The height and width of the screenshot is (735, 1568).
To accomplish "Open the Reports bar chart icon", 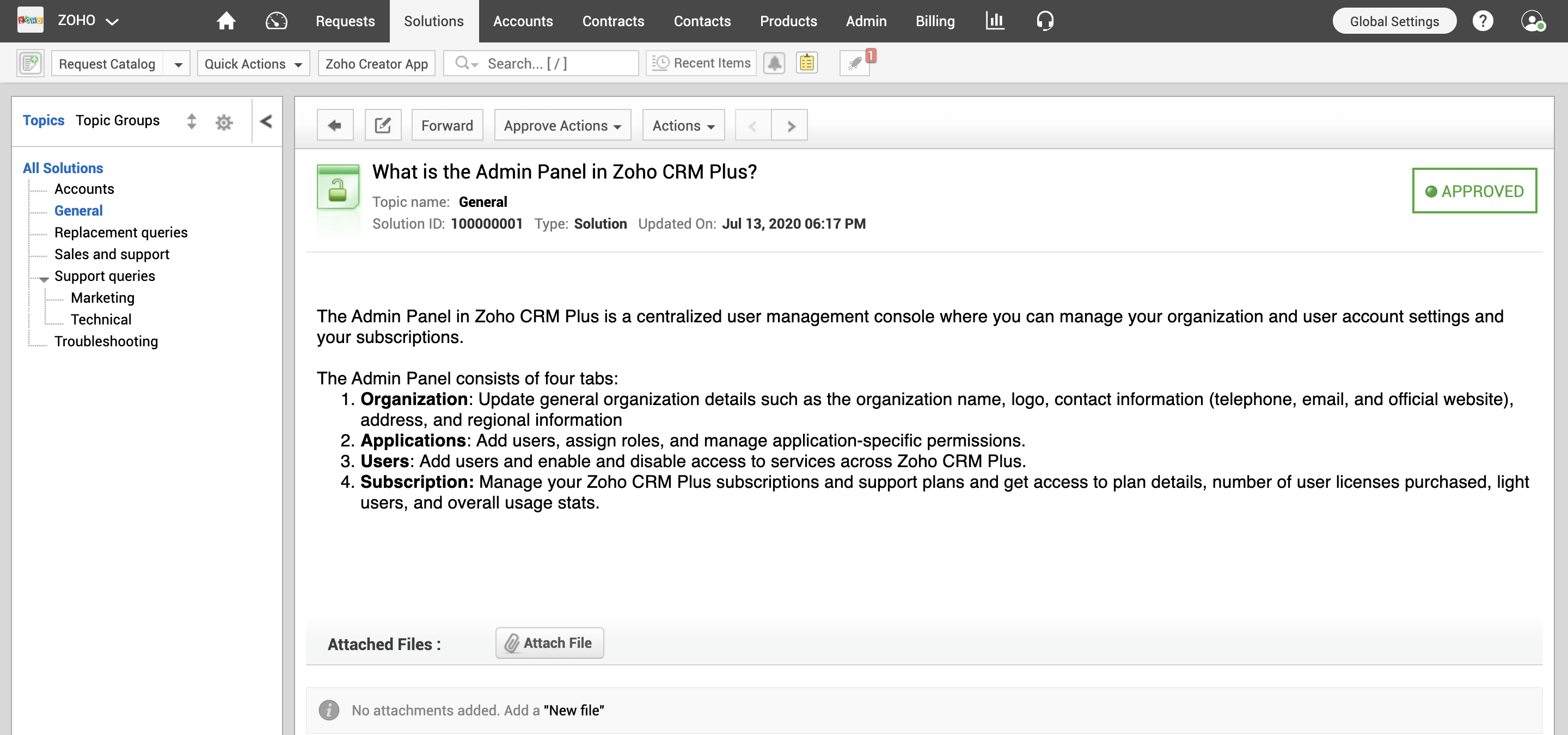I will point(995,21).
